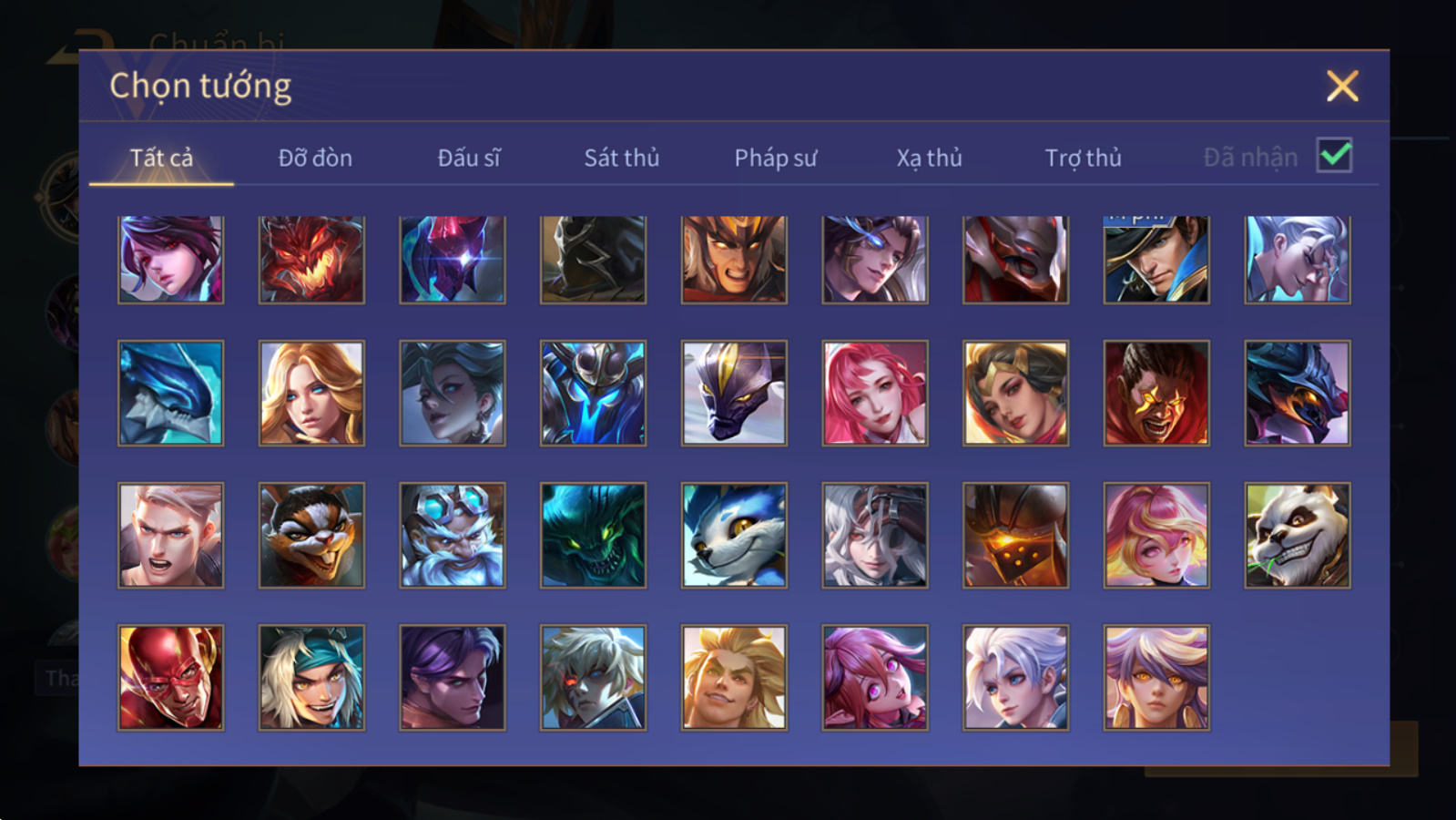Open the Xạ thủ tab

[x=929, y=158]
